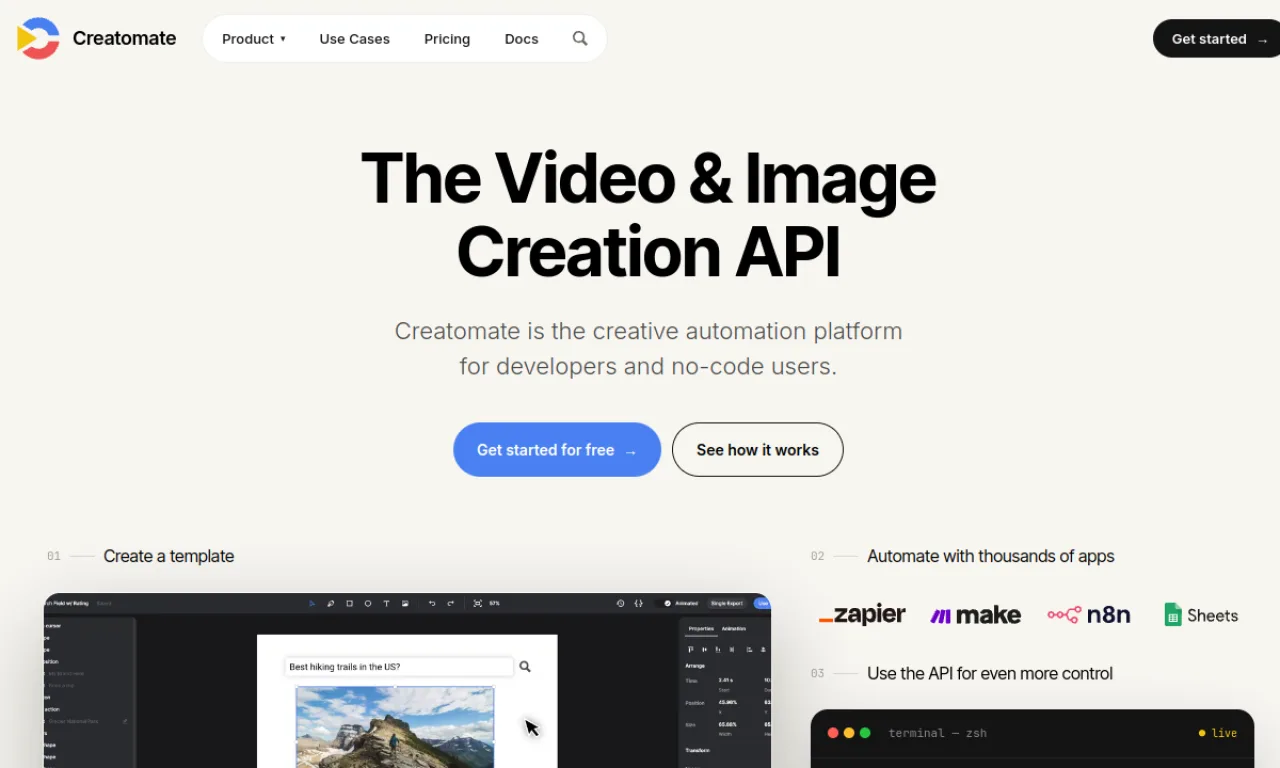The width and height of the screenshot is (1280, 768).
Task: Click 'Use the API for even more control'
Action: [x=990, y=673]
